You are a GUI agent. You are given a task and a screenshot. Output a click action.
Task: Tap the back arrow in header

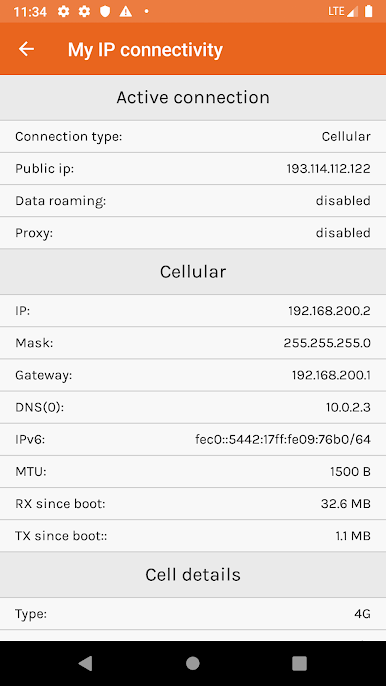(26, 49)
